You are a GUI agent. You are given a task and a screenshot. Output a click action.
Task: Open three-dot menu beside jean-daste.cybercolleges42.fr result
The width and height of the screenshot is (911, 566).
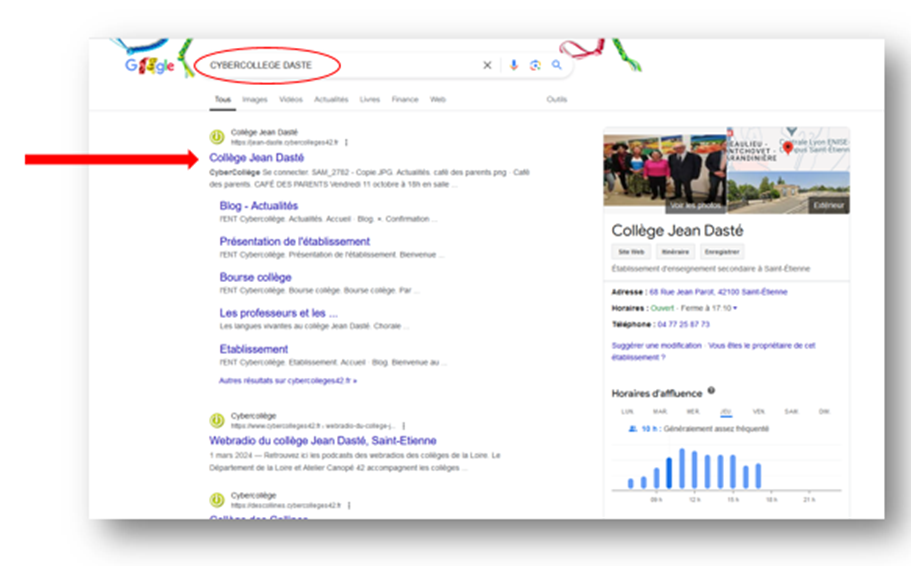coord(347,143)
